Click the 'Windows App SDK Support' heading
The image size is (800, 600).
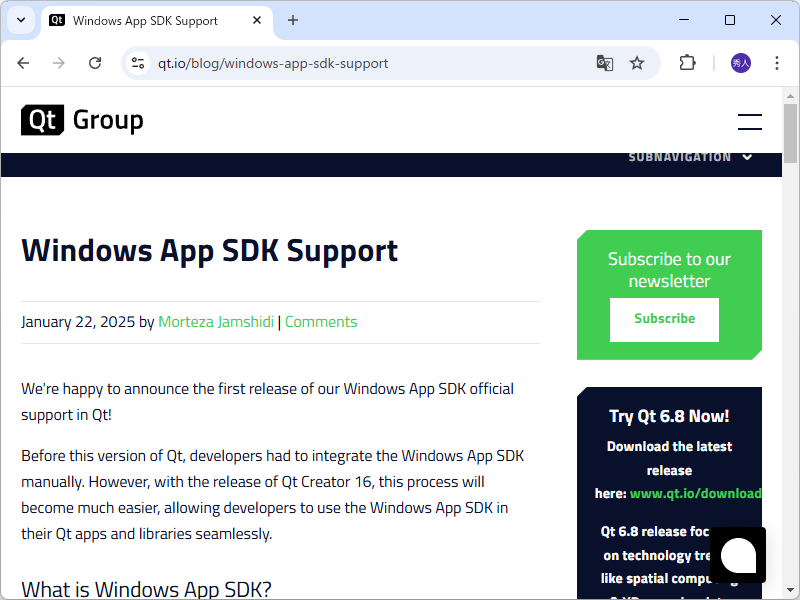209,251
